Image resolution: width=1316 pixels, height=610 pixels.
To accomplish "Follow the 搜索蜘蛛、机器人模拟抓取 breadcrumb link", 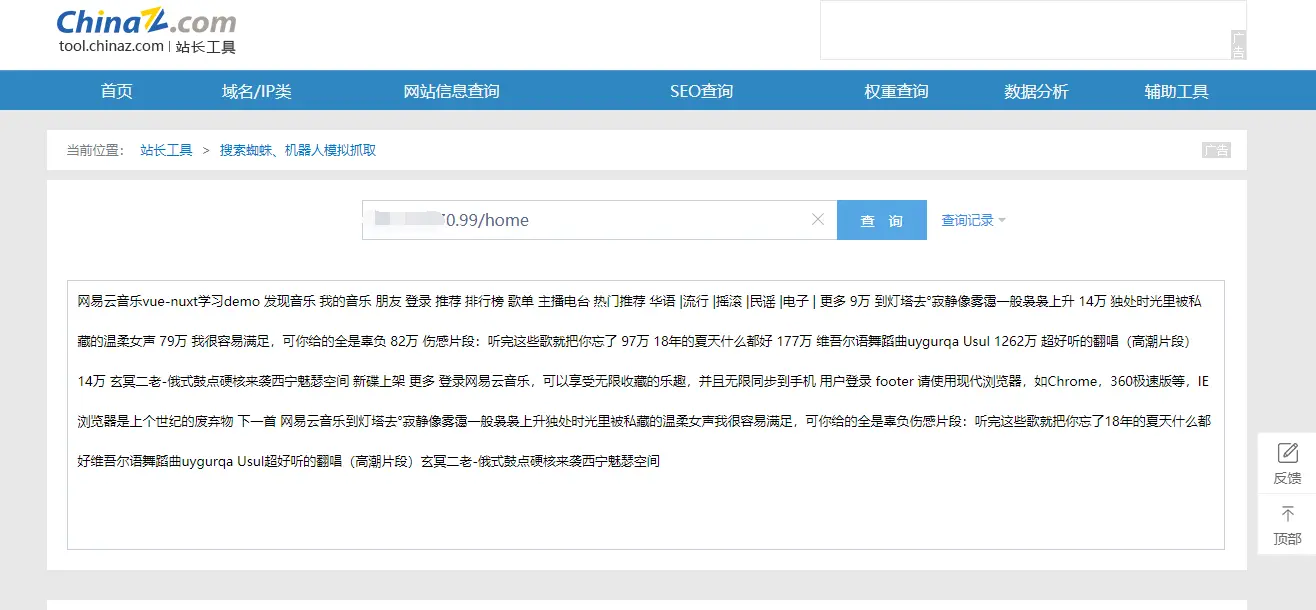I will tap(298, 150).
